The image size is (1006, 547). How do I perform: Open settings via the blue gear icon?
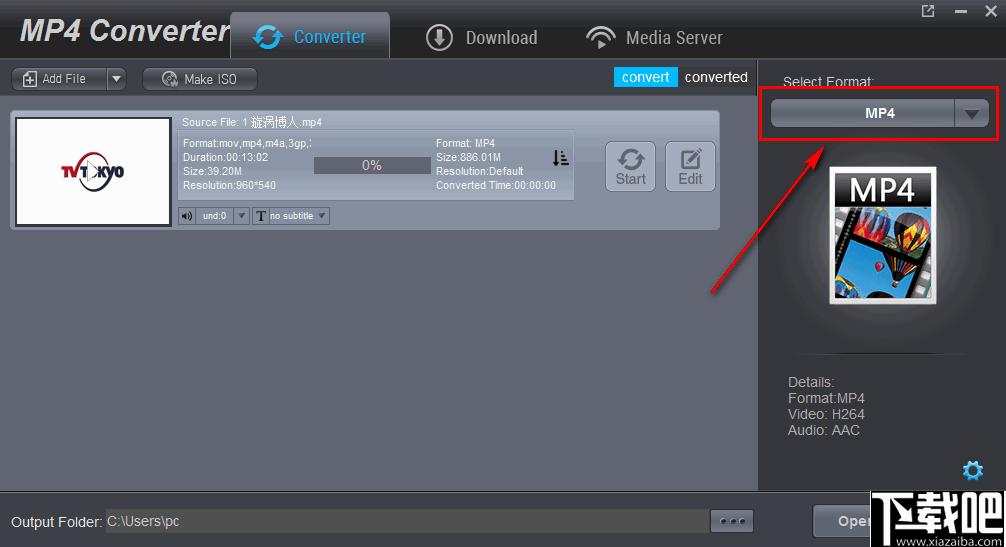tap(973, 470)
